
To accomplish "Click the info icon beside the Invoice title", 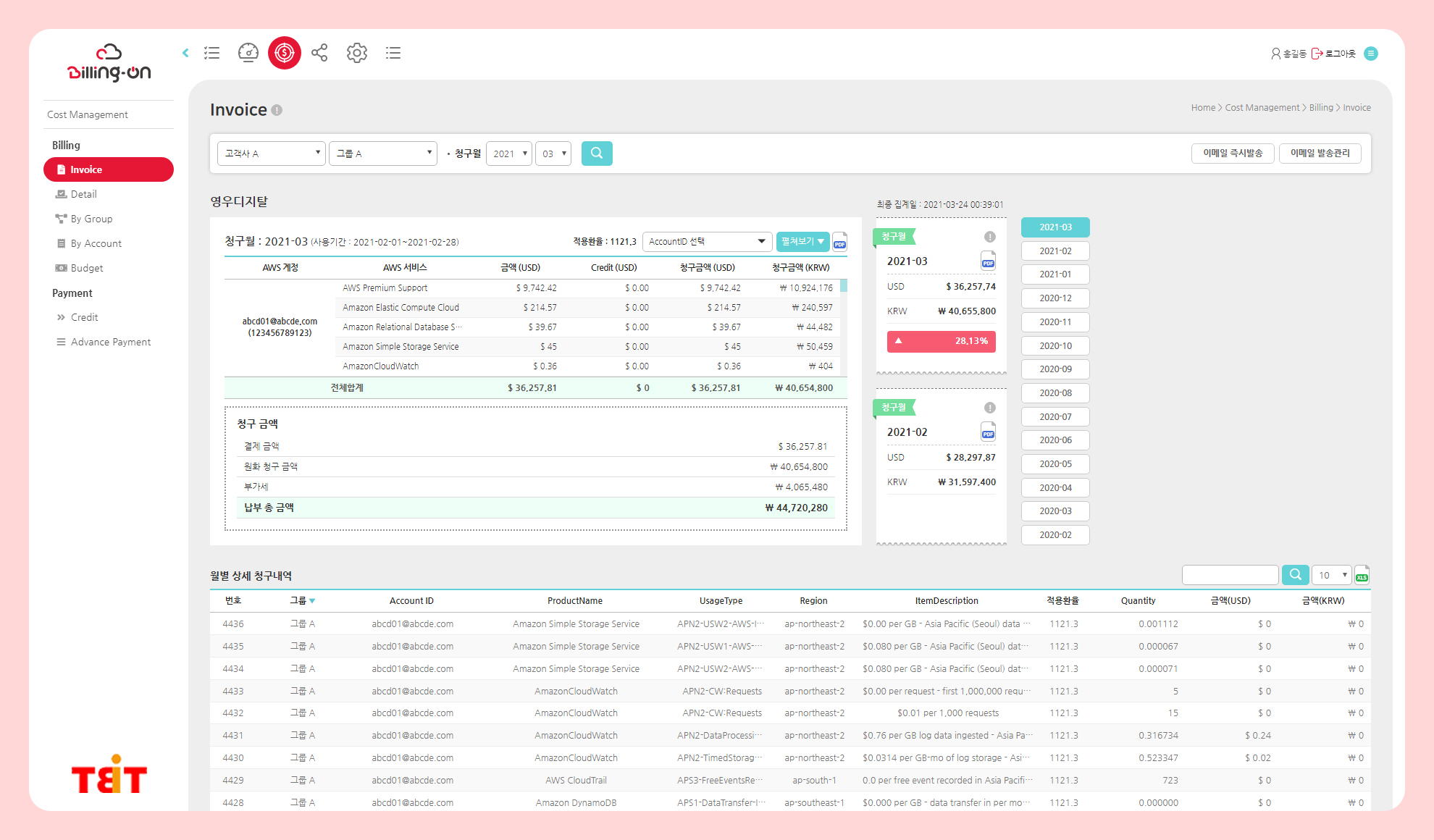I will coord(277,110).
